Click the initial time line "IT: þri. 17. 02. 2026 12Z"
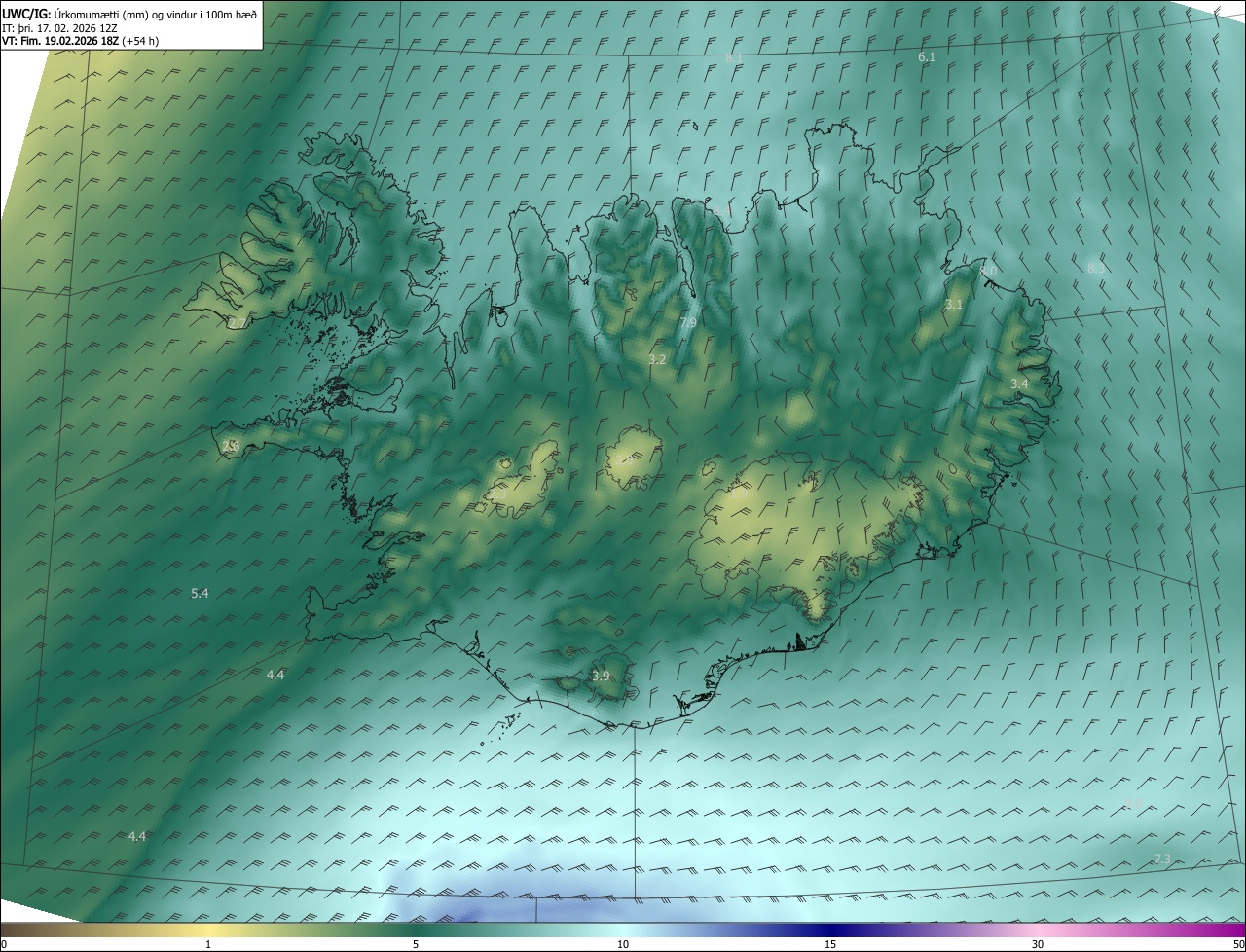This screenshot has height=952, width=1246. coord(59,28)
